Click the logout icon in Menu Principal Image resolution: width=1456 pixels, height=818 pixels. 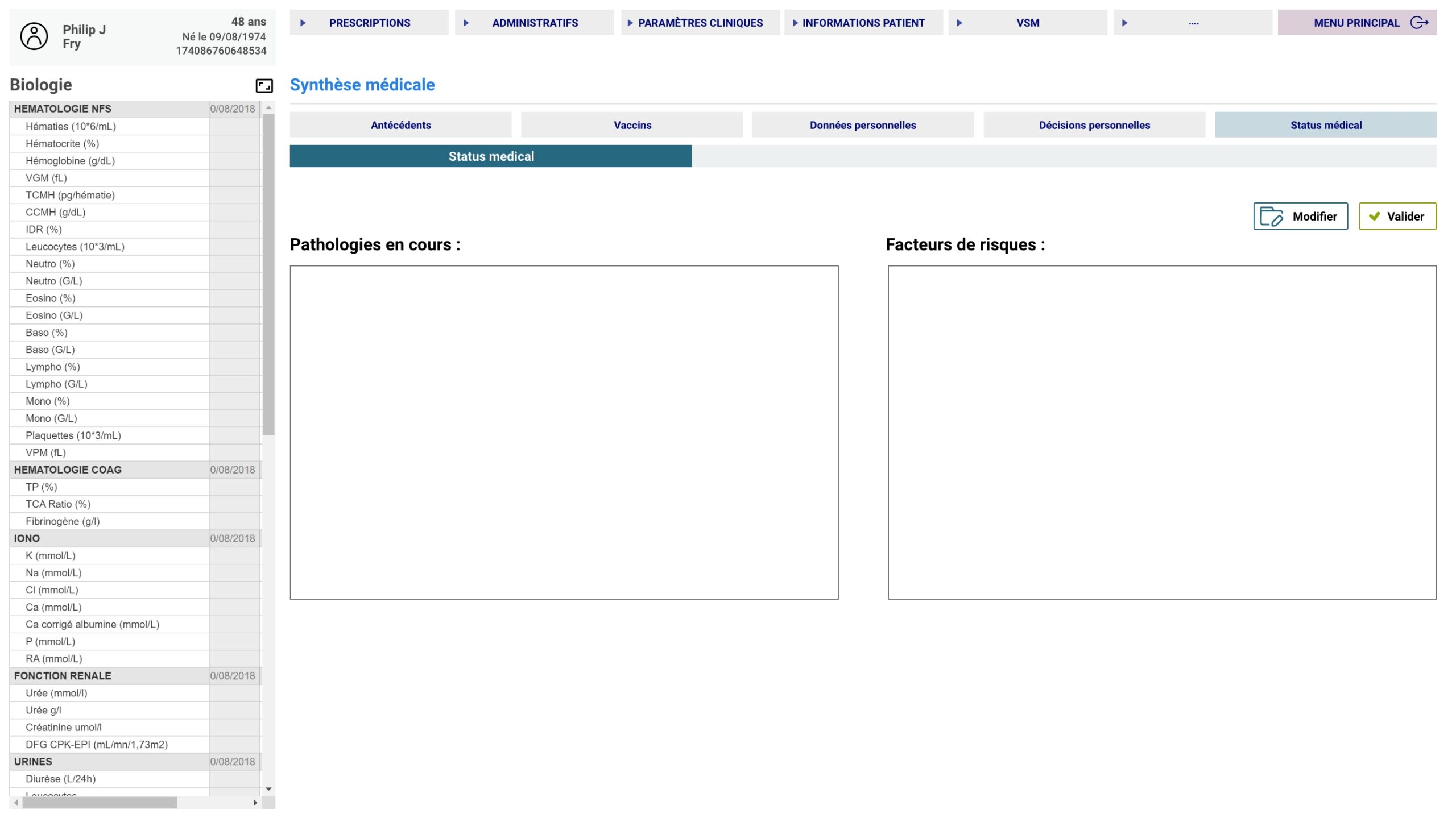click(x=1419, y=23)
